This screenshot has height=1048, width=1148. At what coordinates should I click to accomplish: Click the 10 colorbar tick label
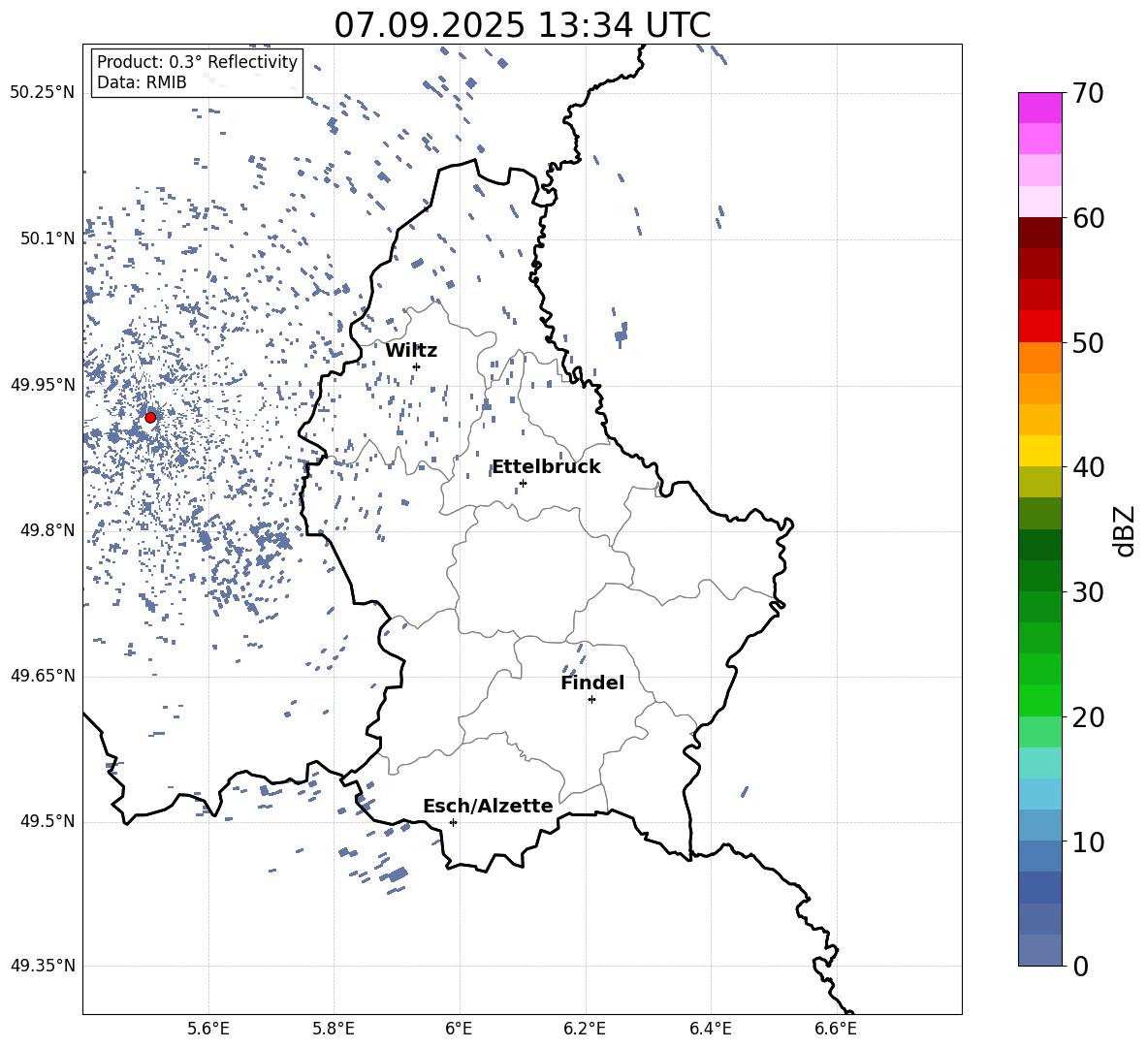(x=1088, y=842)
